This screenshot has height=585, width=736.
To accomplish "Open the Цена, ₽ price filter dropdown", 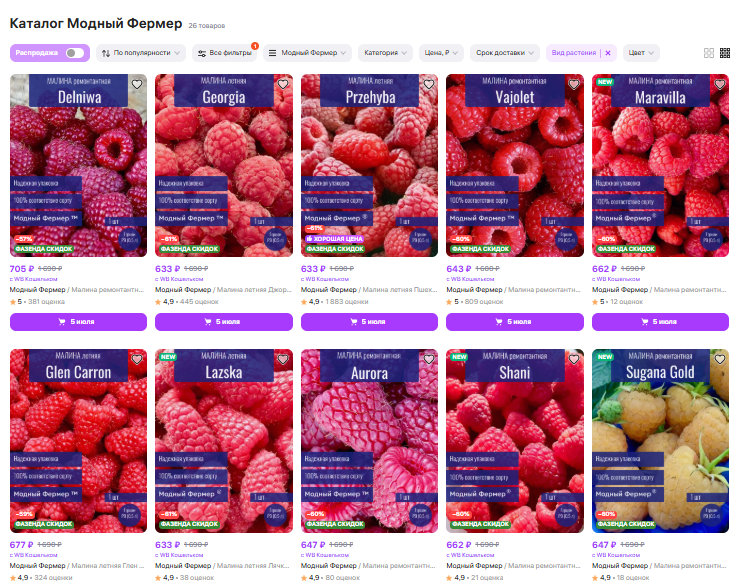I will pyautogui.click(x=441, y=53).
